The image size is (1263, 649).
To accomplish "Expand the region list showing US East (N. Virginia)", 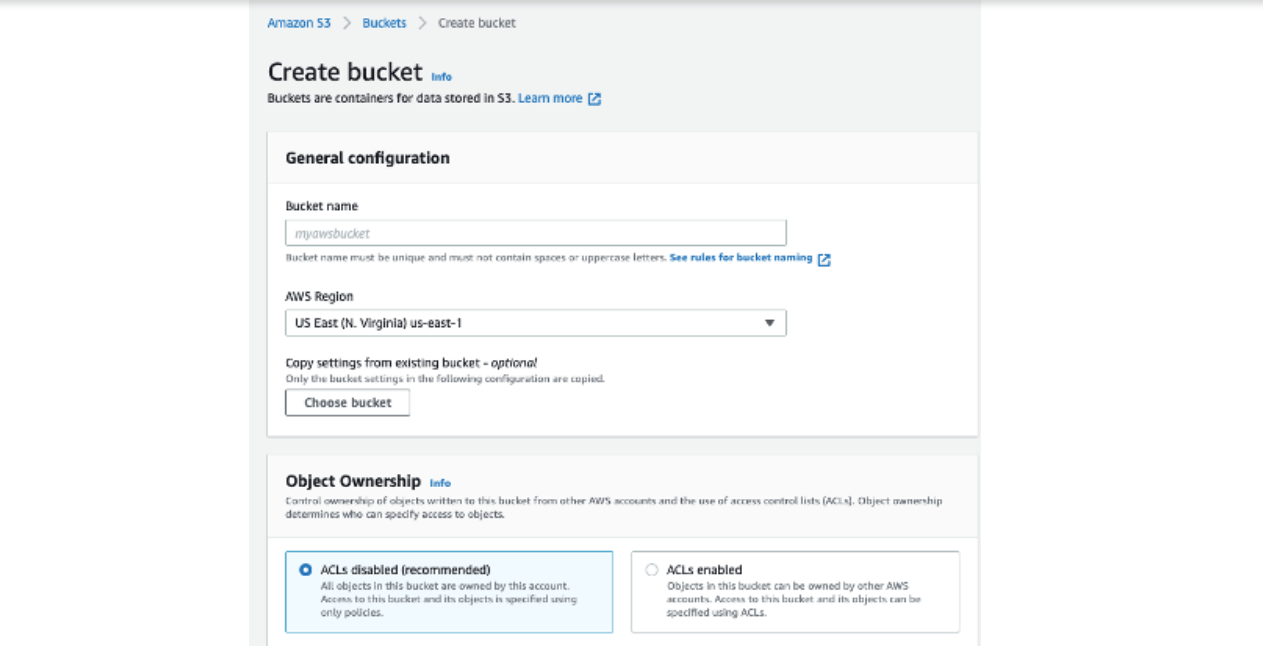I will [536, 322].
